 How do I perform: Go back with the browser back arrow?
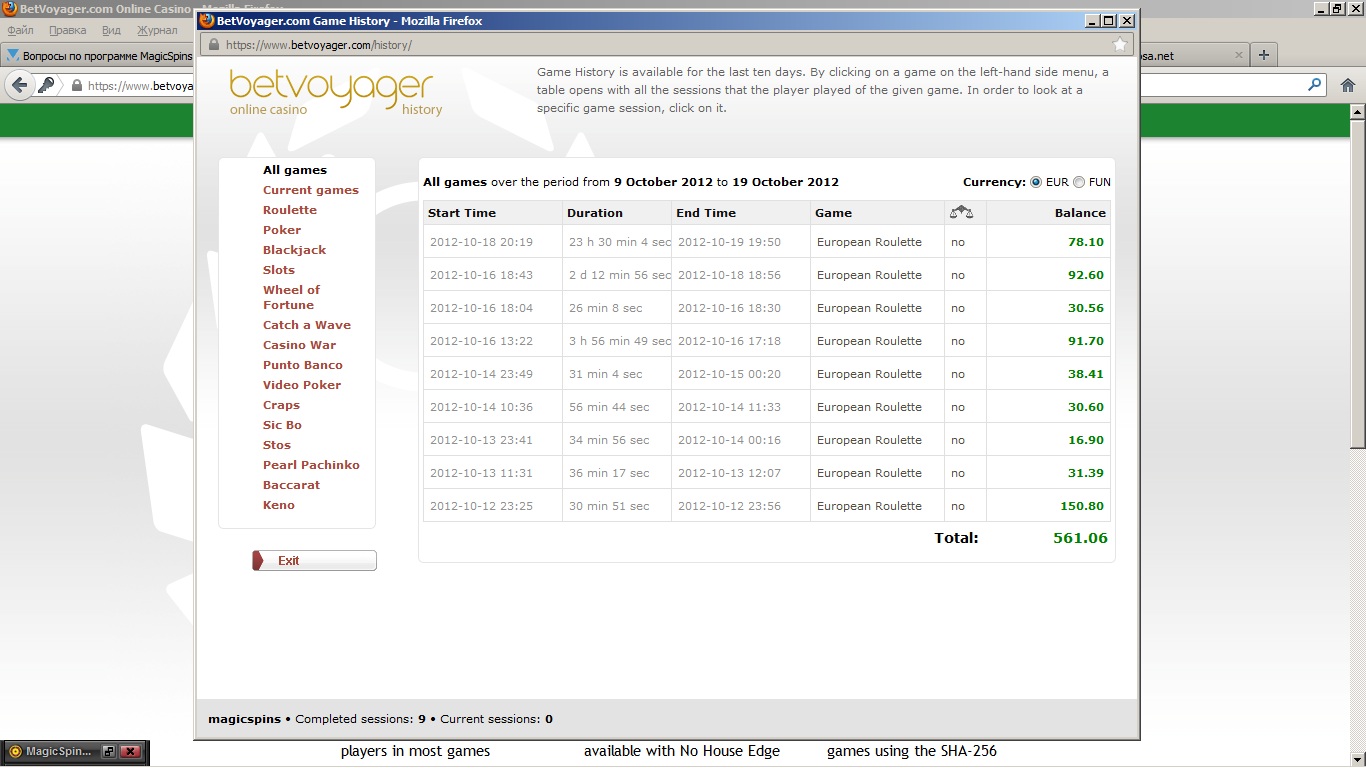coord(19,86)
